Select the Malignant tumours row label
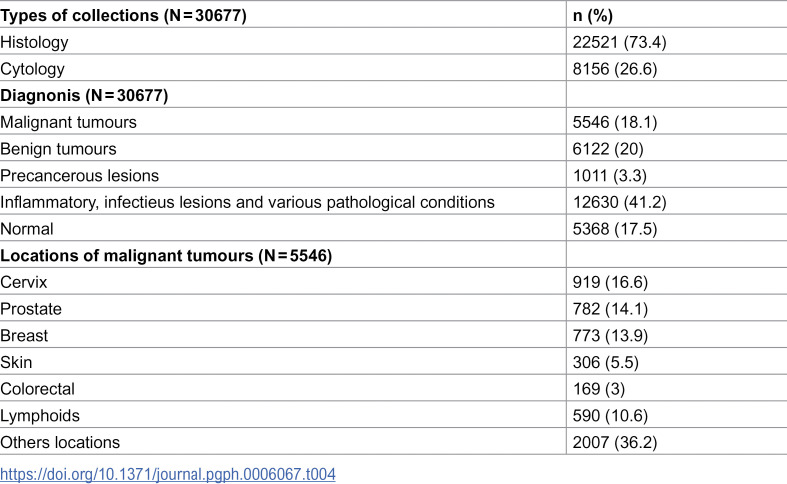787x484 pixels. (68, 122)
